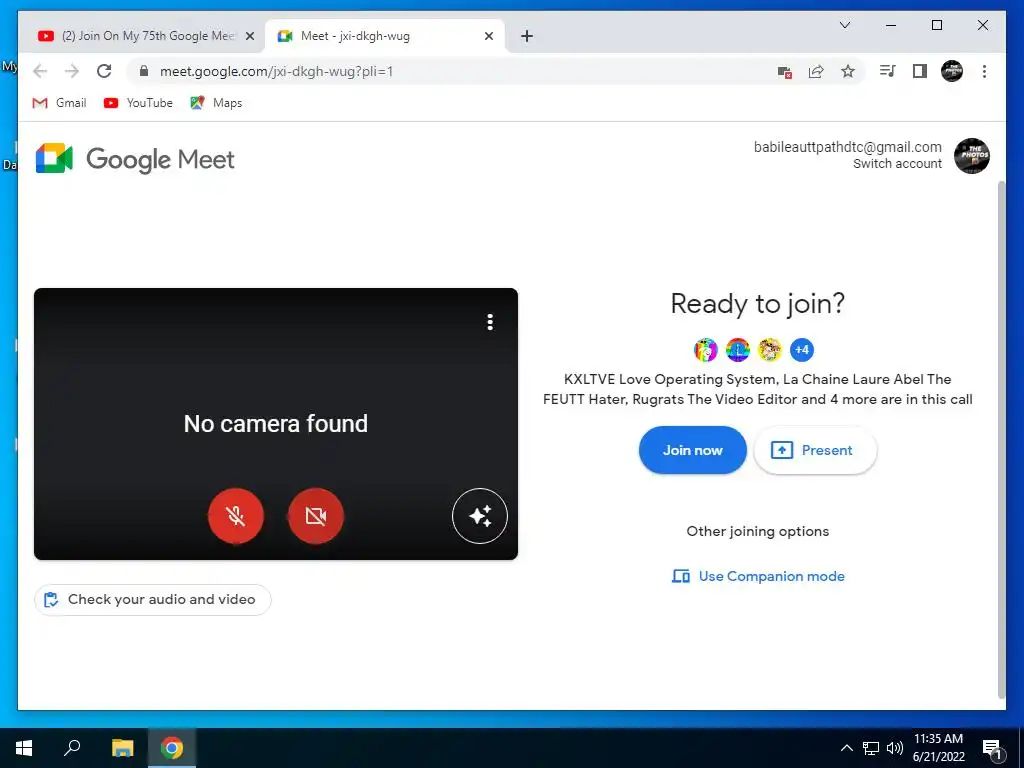Minimize the Chrome window

(x=891, y=25)
